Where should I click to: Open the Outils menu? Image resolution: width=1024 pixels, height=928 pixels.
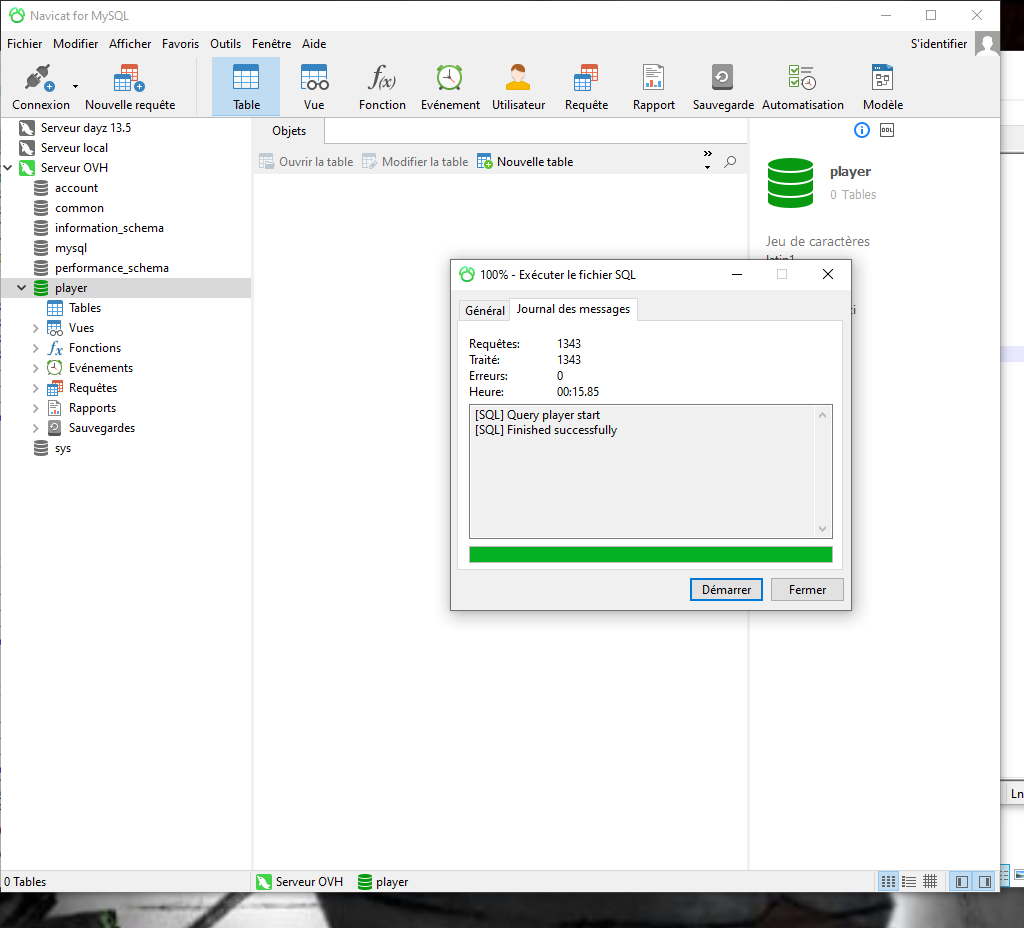click(225, 44)
